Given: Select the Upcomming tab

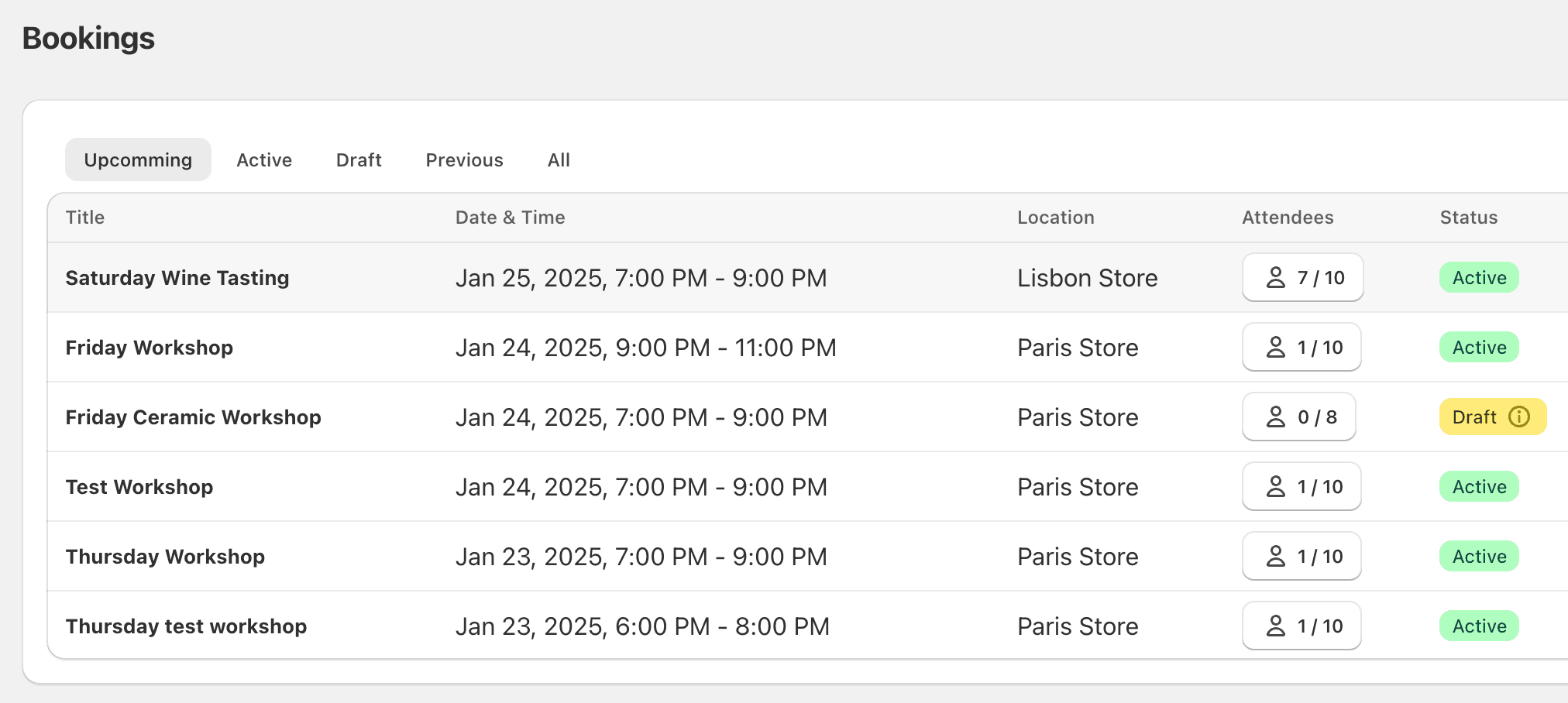Looking at the screenshot, I should (138, 159).
